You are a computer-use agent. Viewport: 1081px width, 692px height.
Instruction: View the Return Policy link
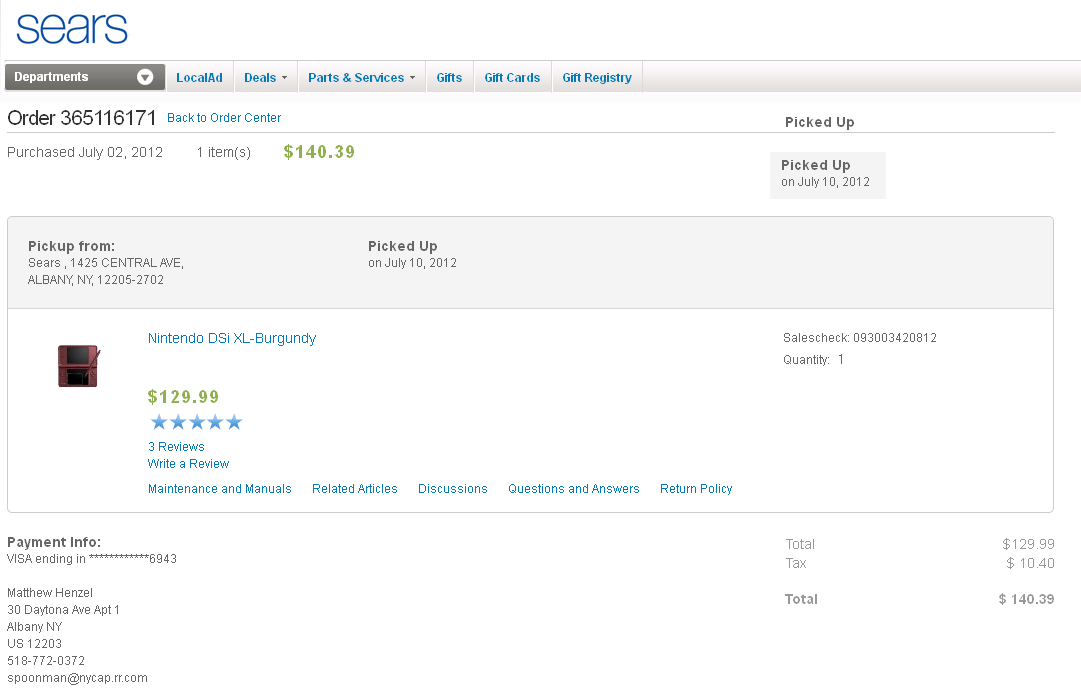(x=696, y=489)
